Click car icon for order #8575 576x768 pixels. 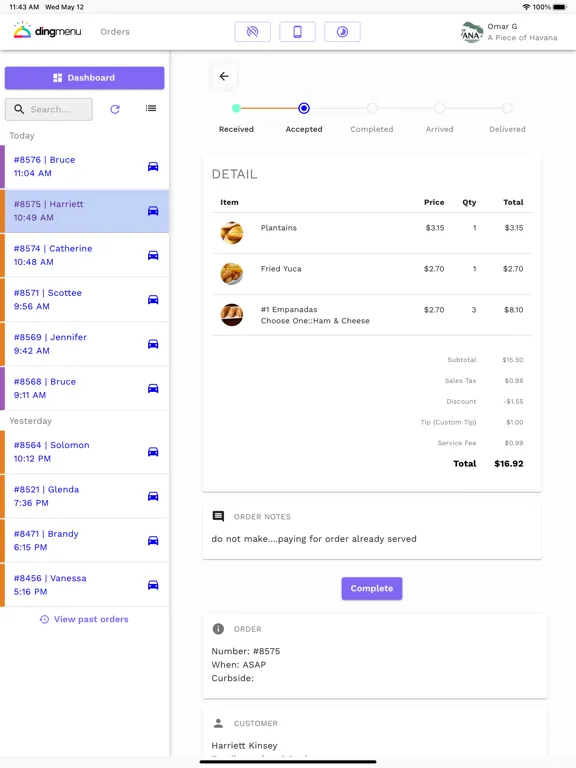[x=153, y=211]
